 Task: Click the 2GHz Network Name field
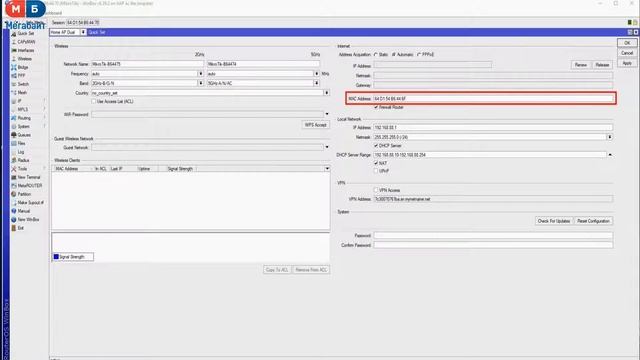[147, 64]
